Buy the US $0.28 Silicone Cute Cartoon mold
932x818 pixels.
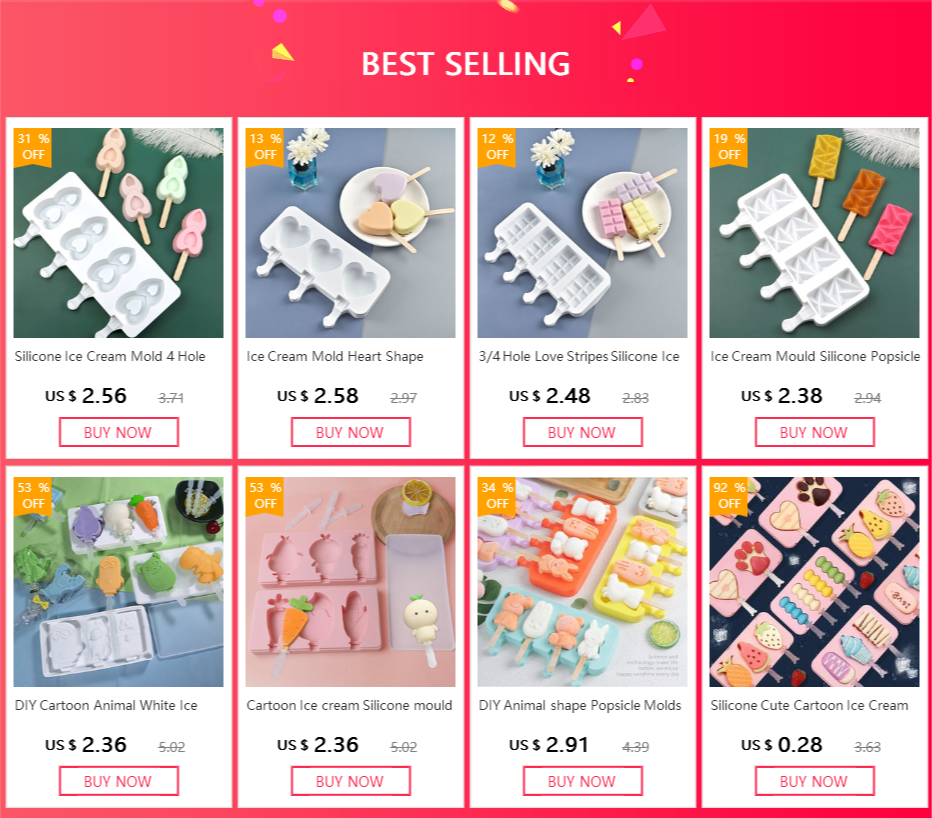[x=814, y=781]
